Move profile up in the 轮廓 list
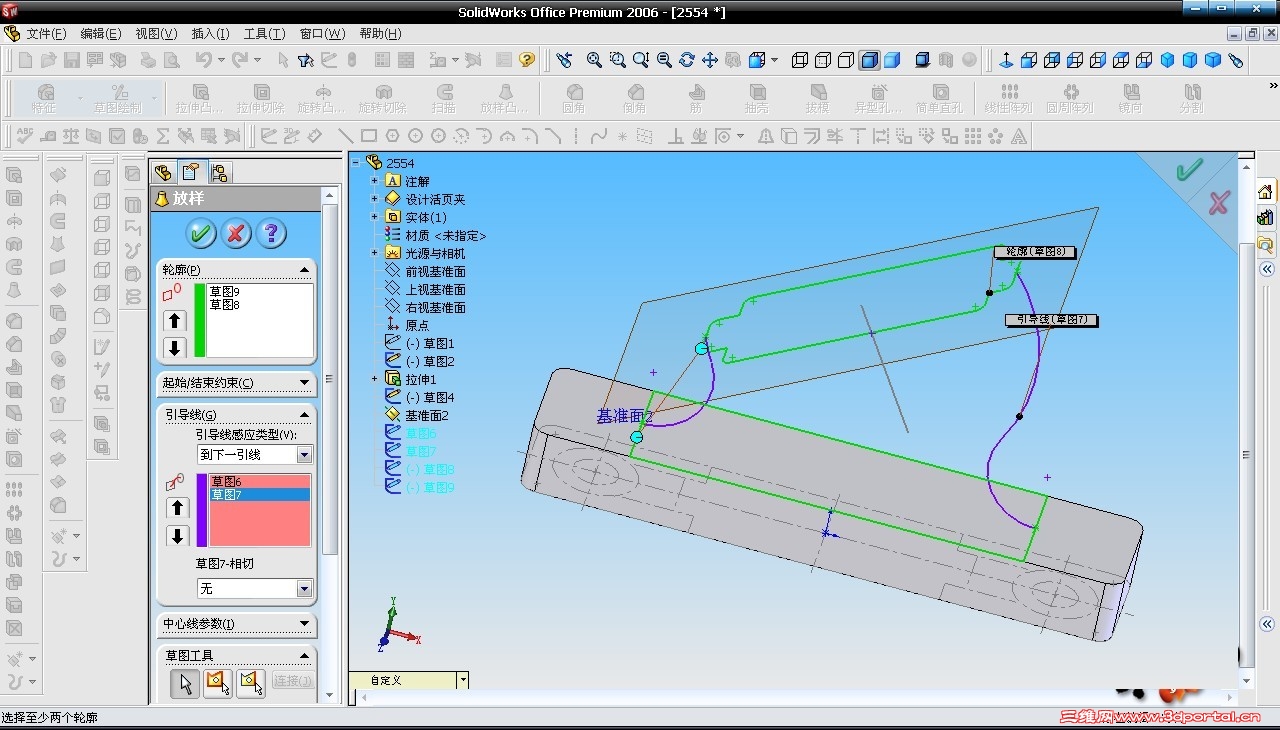1280x730 pixels. tap(175, 321)
